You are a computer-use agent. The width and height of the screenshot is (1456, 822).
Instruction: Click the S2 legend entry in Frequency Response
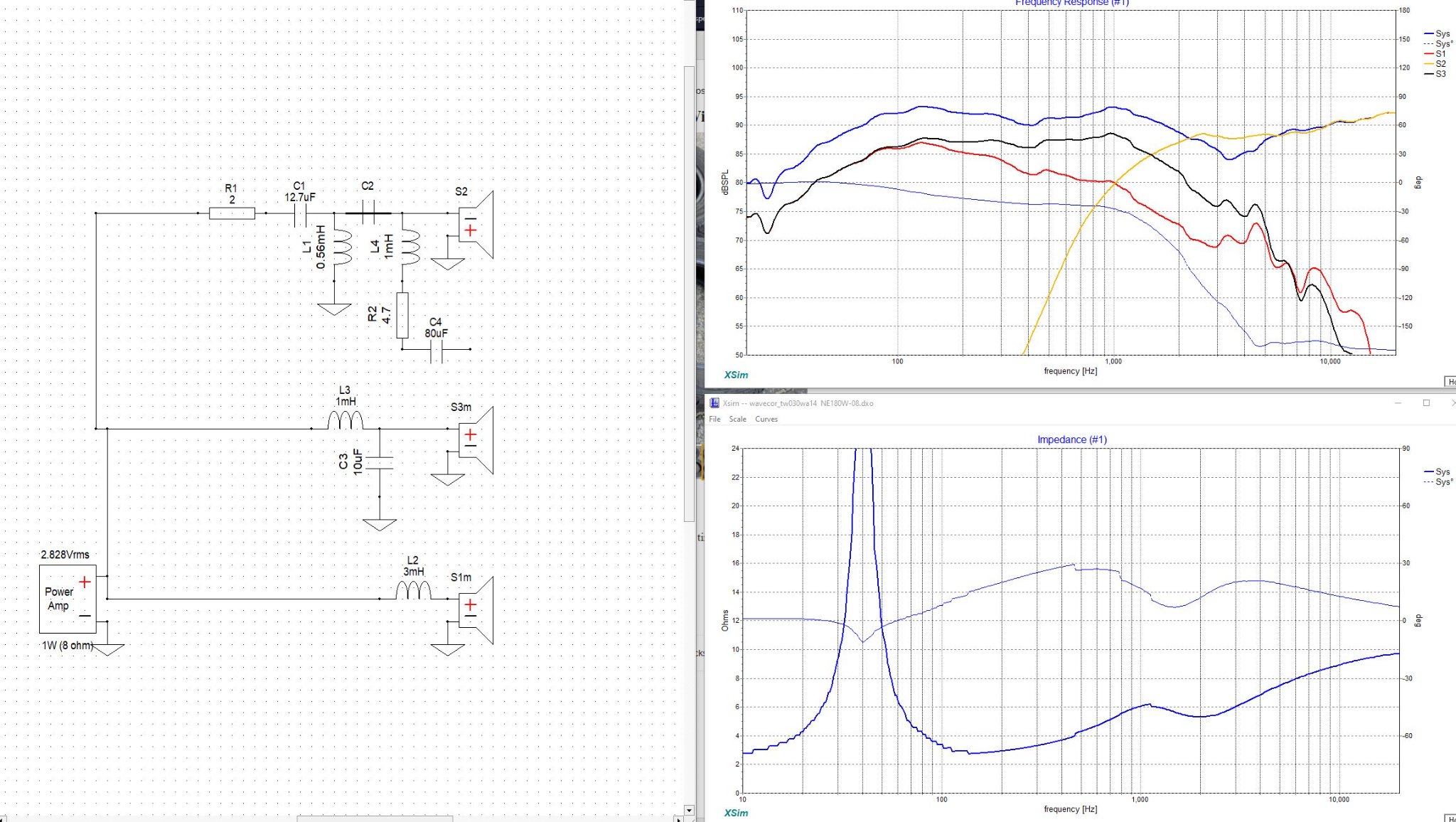[x=1435, y=63]
